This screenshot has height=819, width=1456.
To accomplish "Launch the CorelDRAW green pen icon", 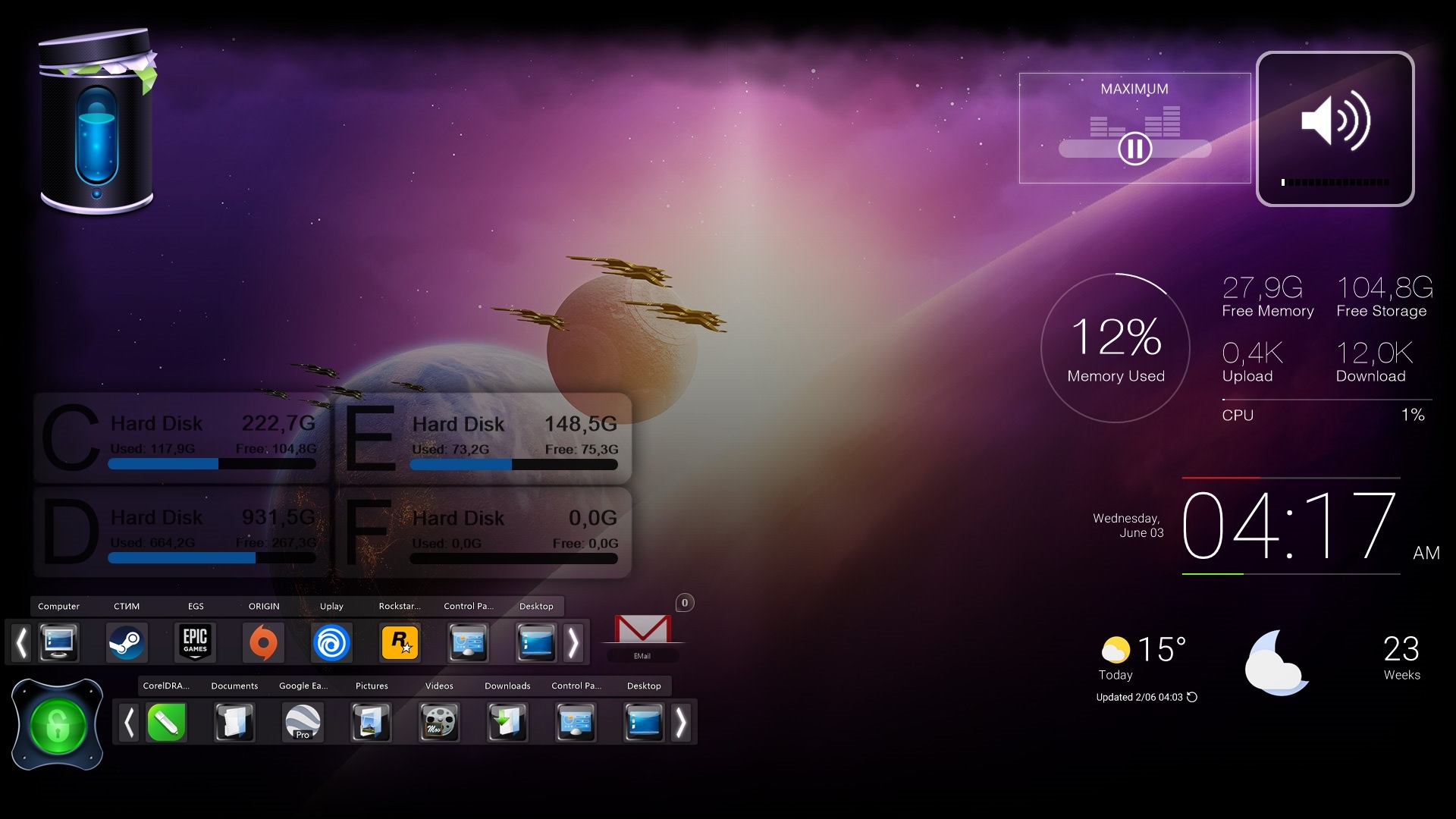I will click(166, 722).
